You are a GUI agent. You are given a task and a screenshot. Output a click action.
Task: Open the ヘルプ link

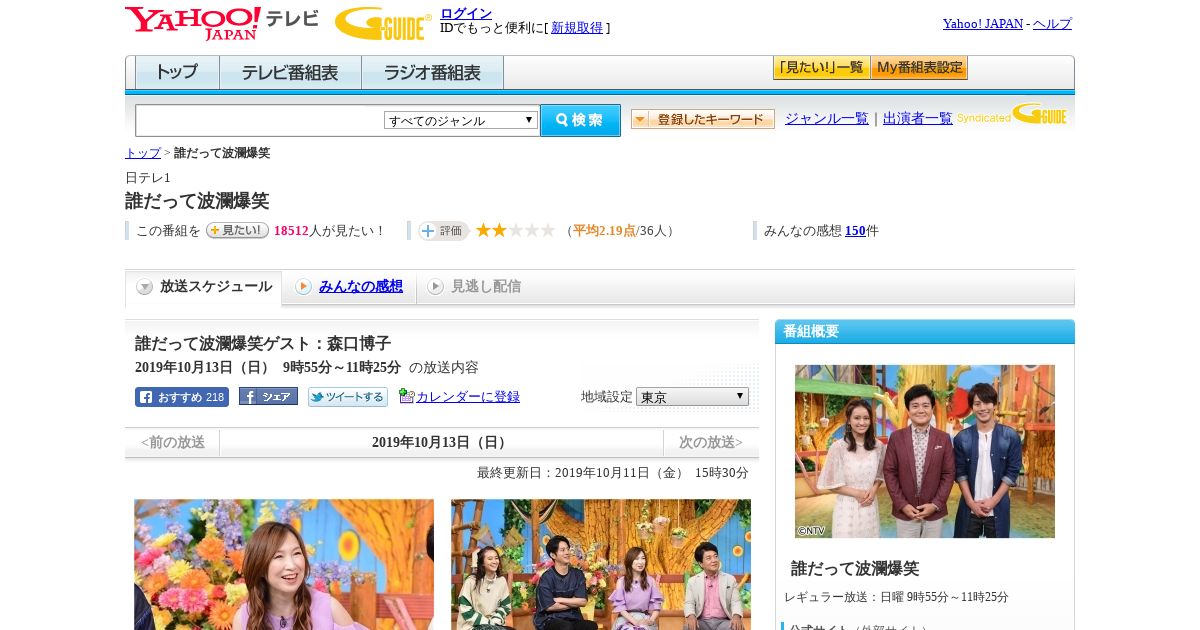1052,24
